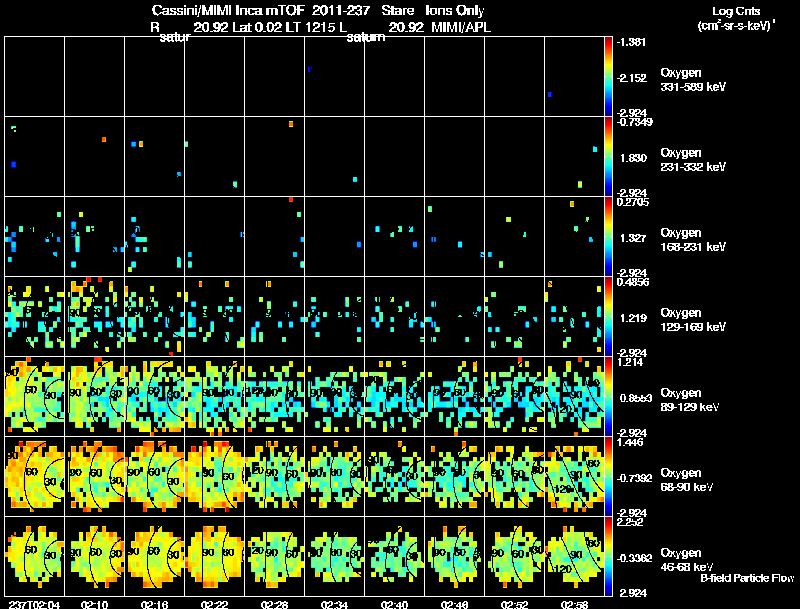Select the 'Ions Only' title text

[x=454, y=10]
